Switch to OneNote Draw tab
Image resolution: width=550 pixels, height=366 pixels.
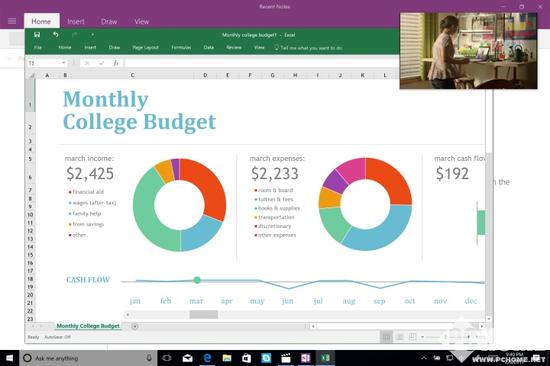pyautogui.click(x=109, y=21)
